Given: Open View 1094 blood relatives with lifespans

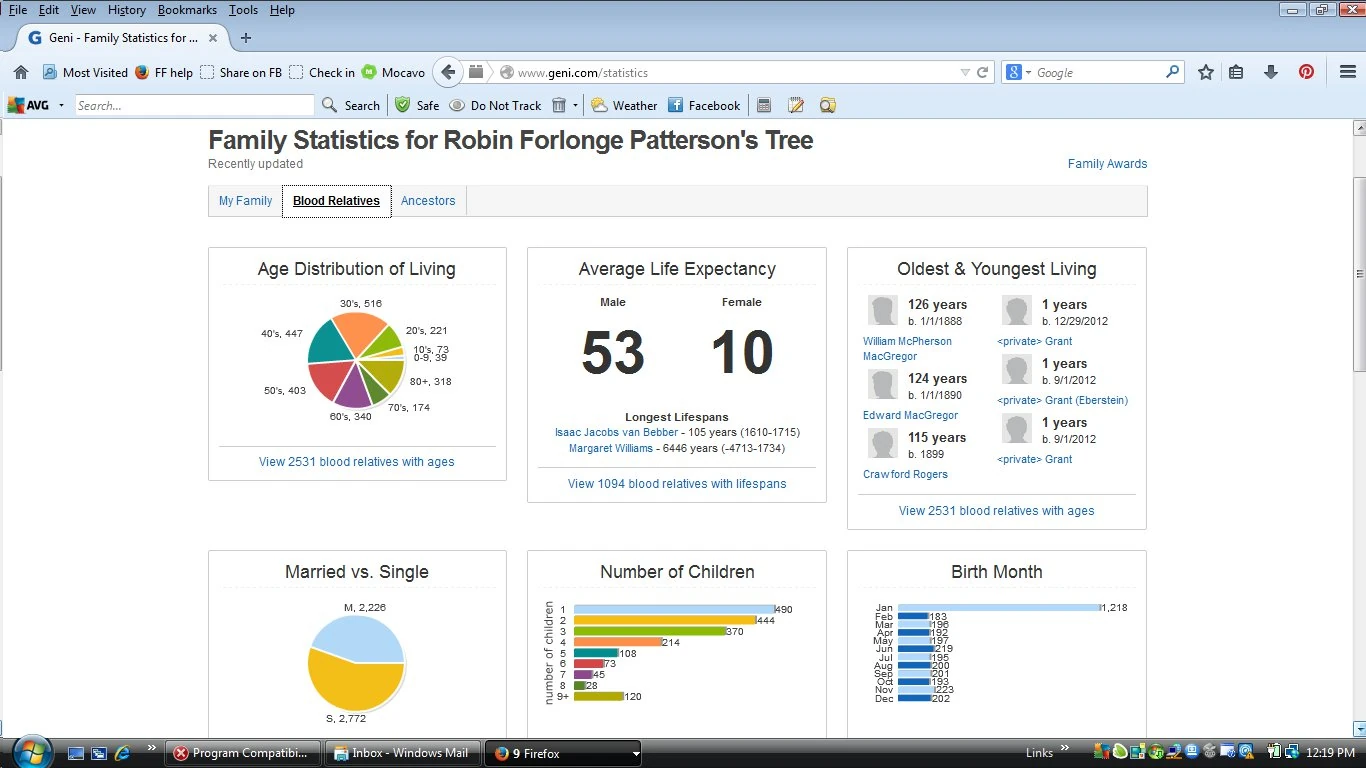Looking at the screenshot, I should point(677,484).
